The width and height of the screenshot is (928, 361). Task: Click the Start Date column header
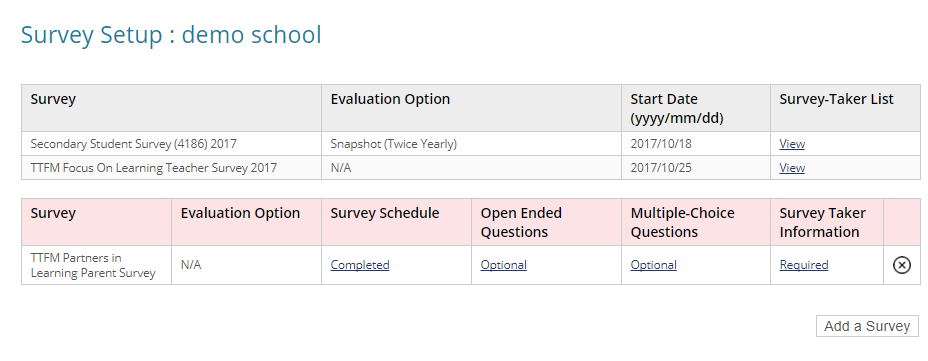pyautogui.click(x=695, y=108)
